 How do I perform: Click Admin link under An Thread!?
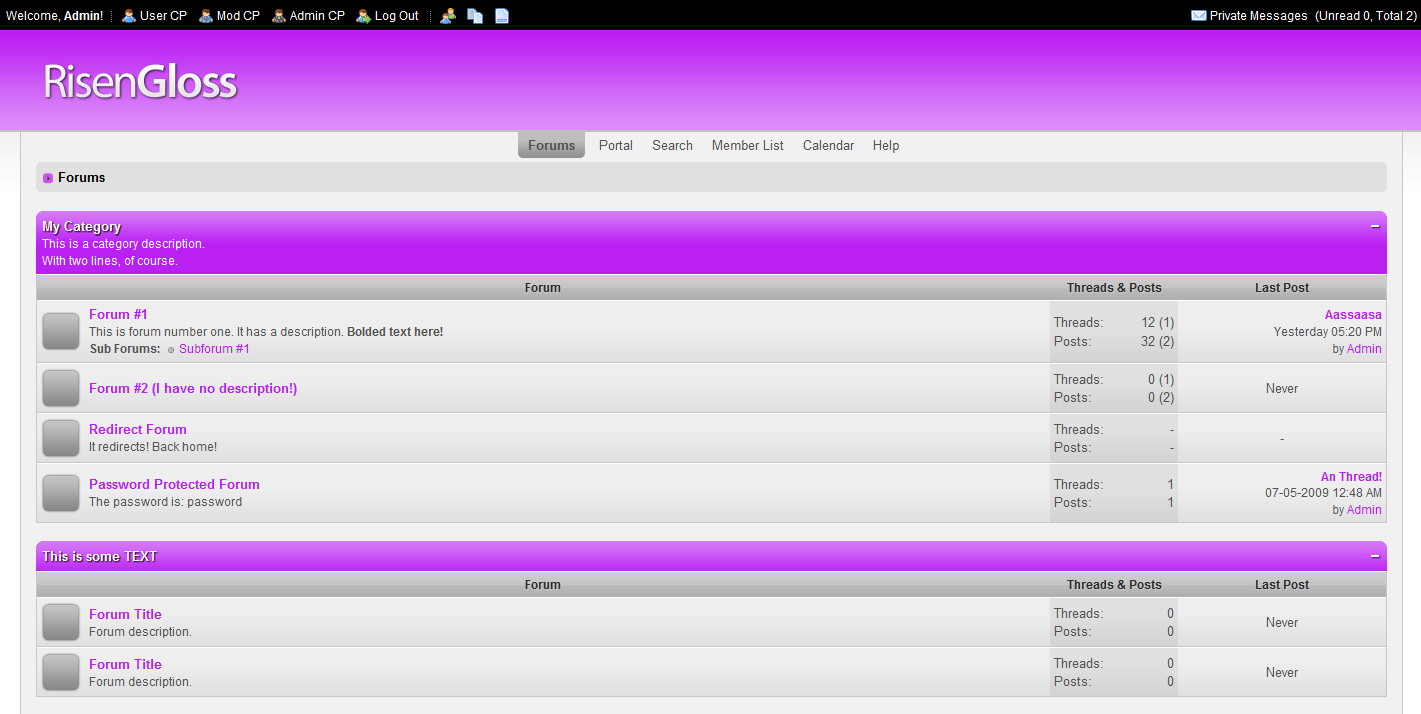click(1364, 510)
